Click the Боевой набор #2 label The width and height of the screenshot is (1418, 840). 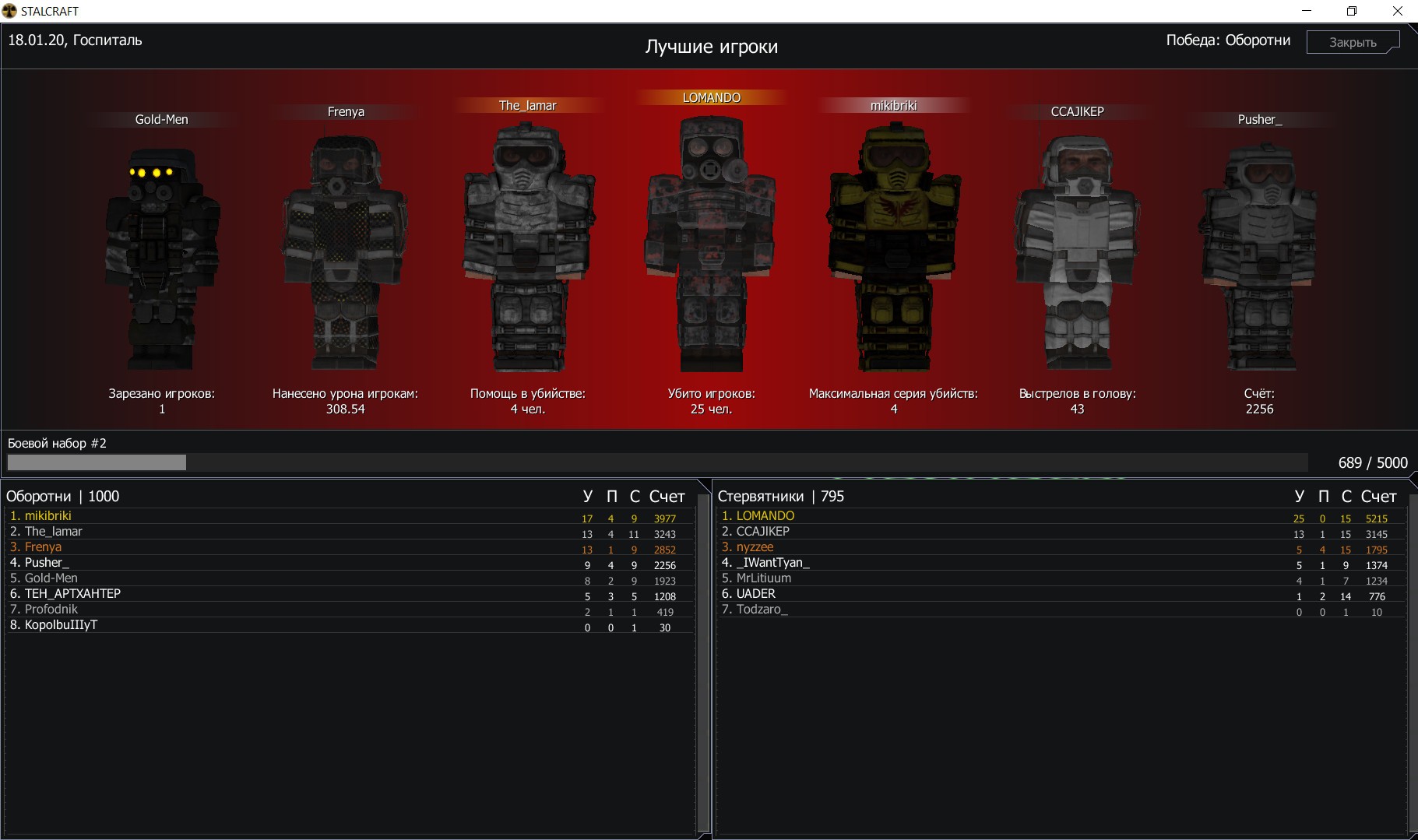tap(57, 443)
